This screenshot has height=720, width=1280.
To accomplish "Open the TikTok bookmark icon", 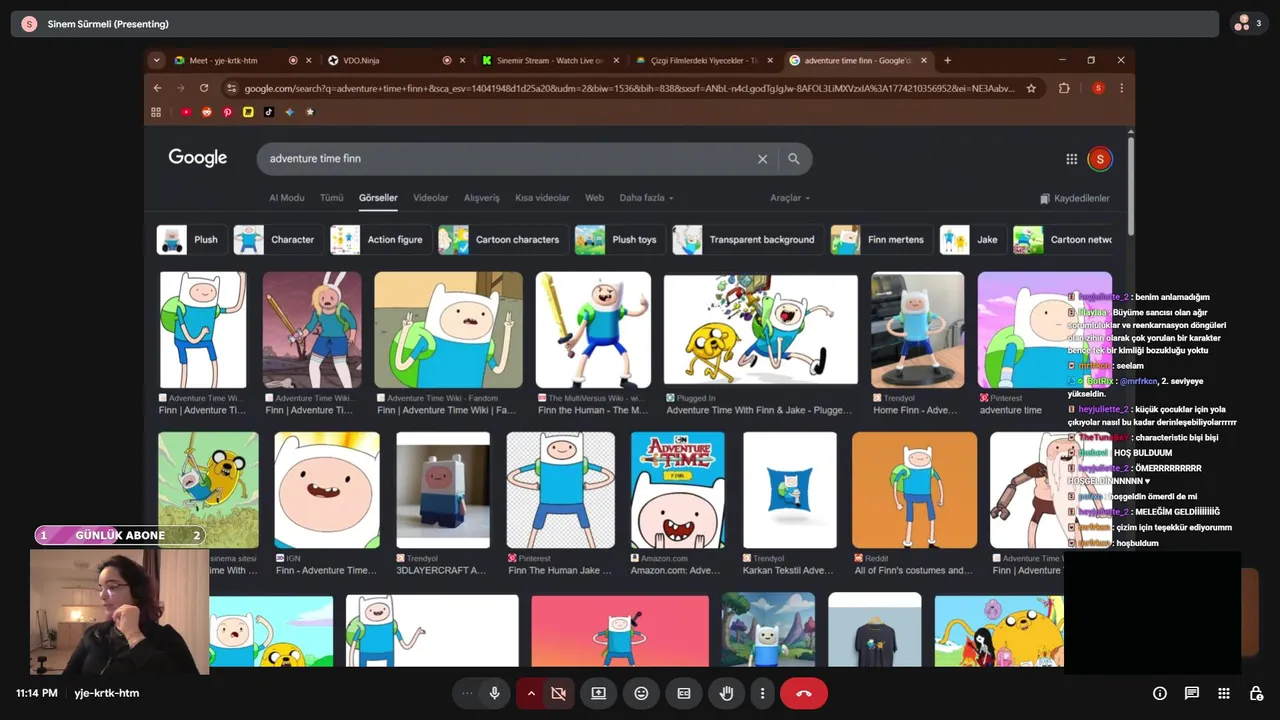I will tap(269, 112).
